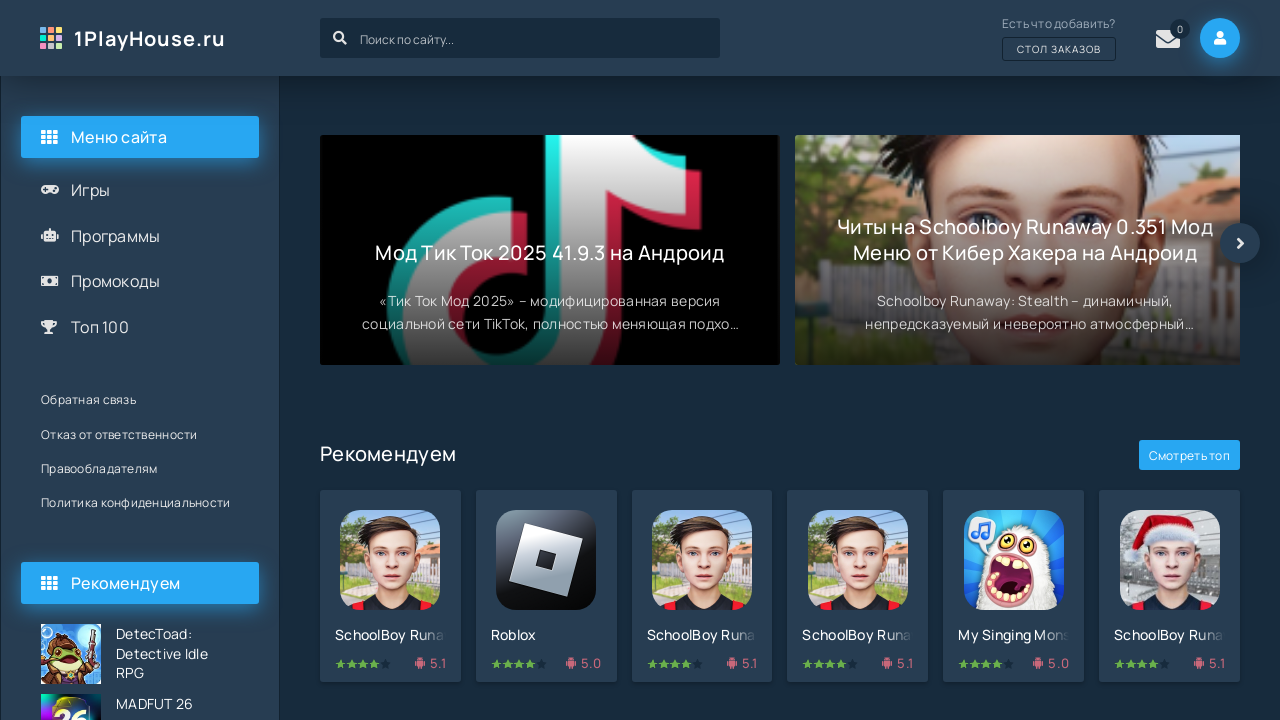Click the Roblox card title
The image size is (1280, 720).
coord(513,635)
